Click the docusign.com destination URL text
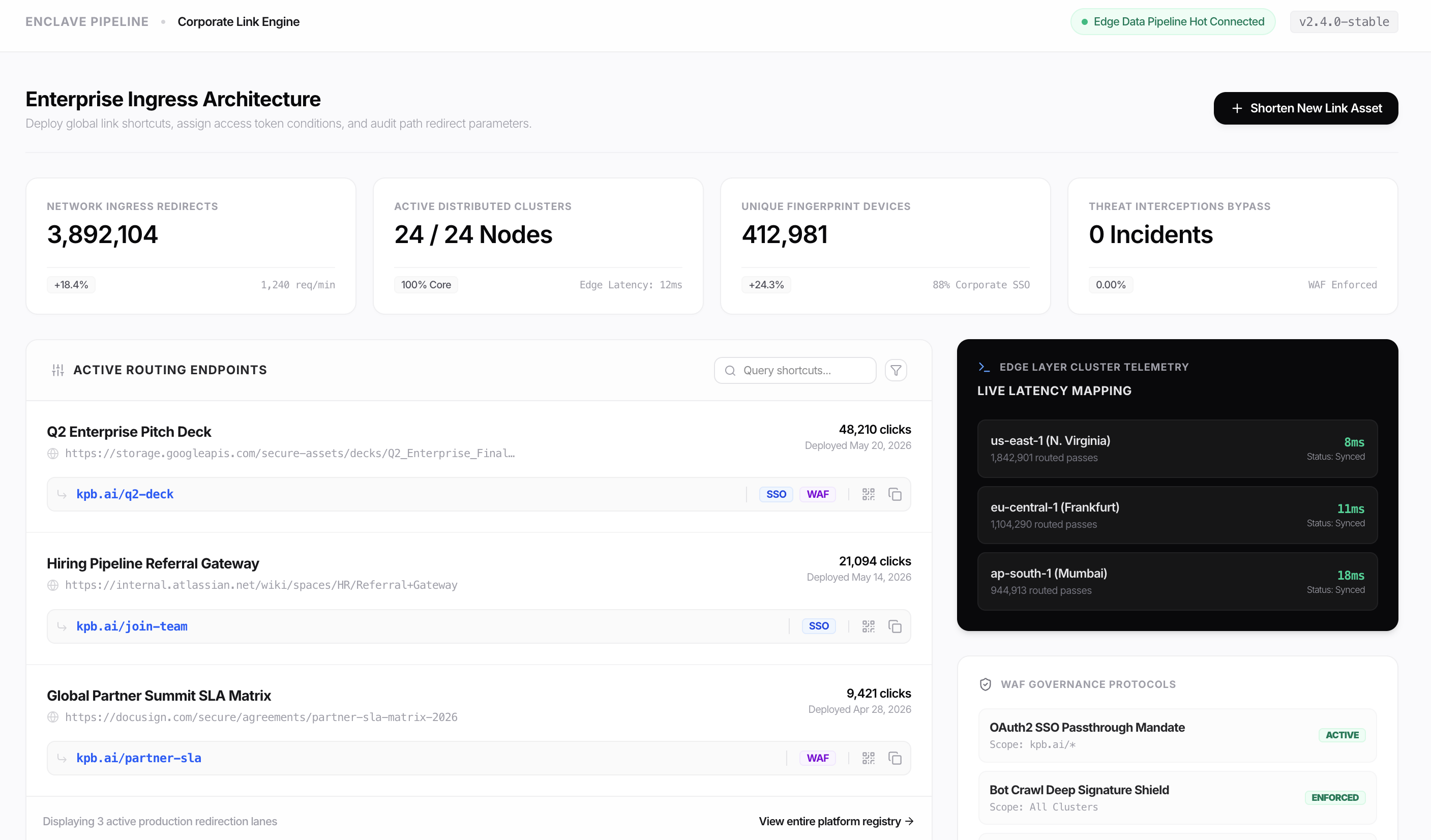1431x840 pixels. 261,717
